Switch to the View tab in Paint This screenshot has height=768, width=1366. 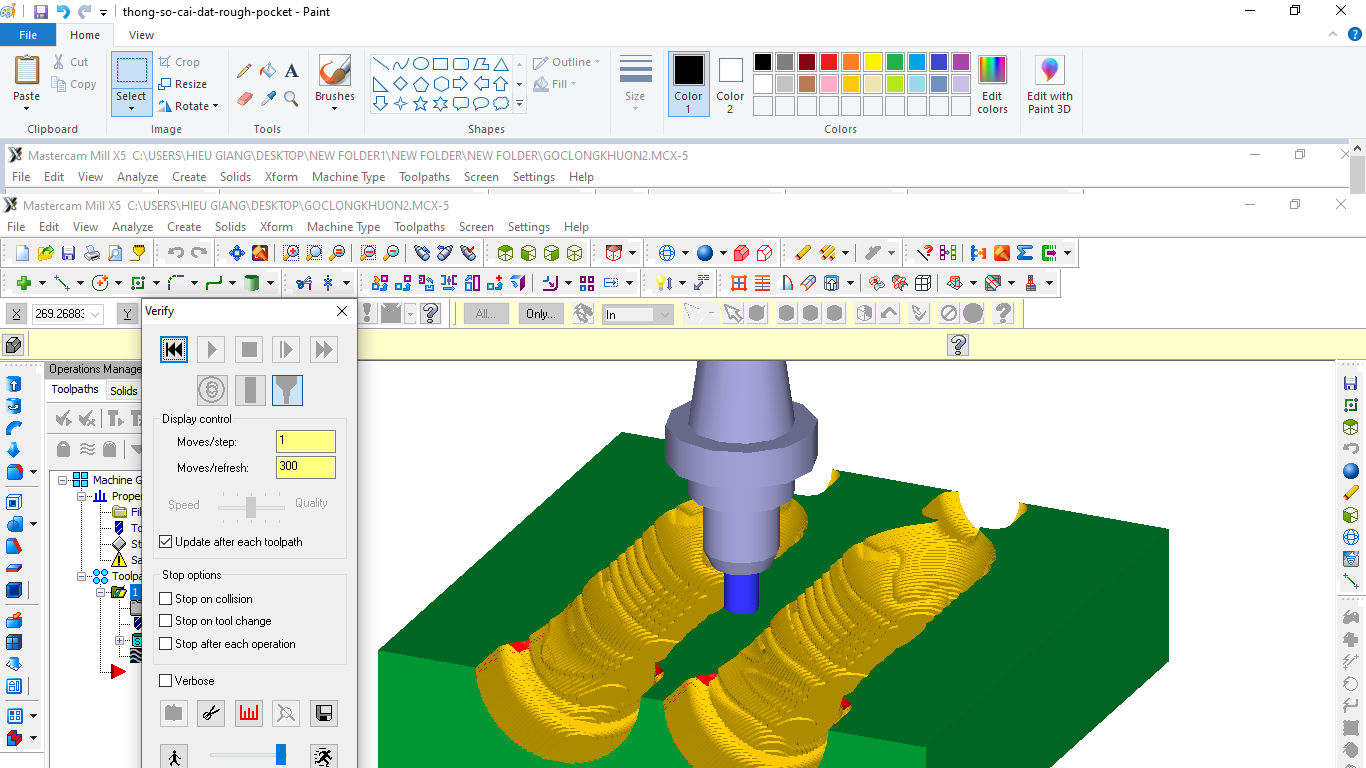coord(141,35)
